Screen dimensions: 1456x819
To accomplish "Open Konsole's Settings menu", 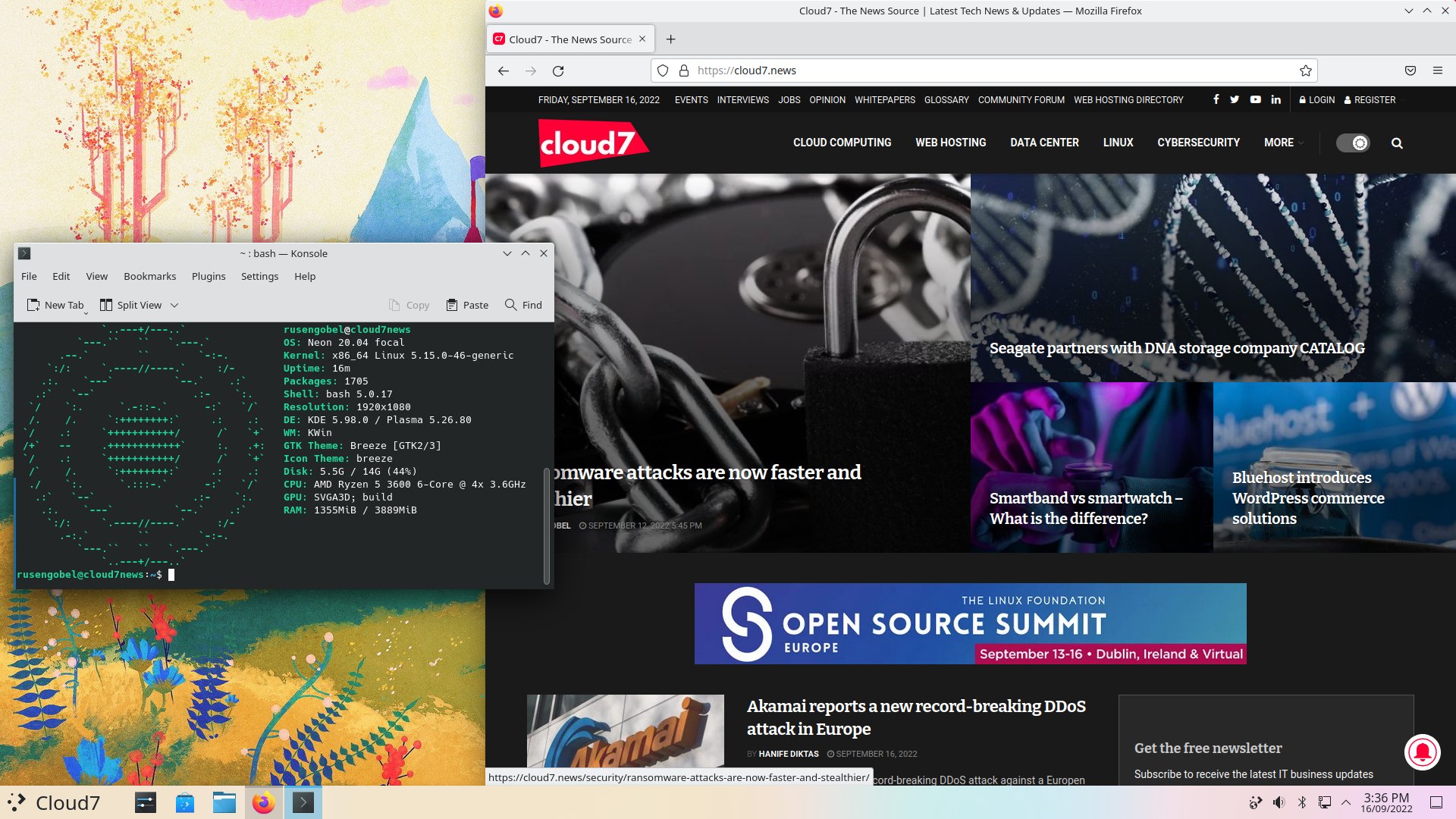I will point(260,276).
